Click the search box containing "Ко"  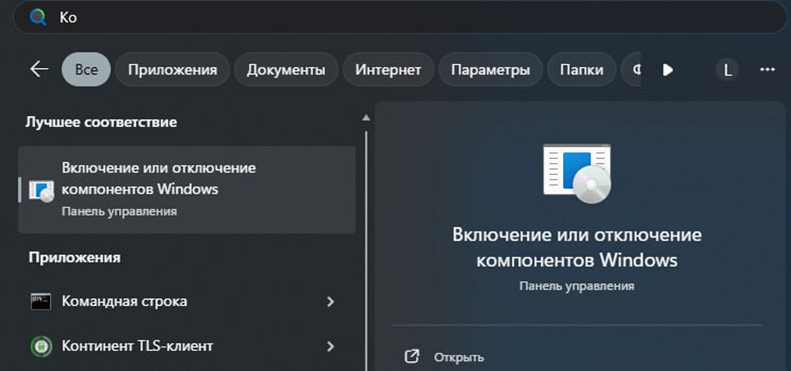click(x=400, y=17)
